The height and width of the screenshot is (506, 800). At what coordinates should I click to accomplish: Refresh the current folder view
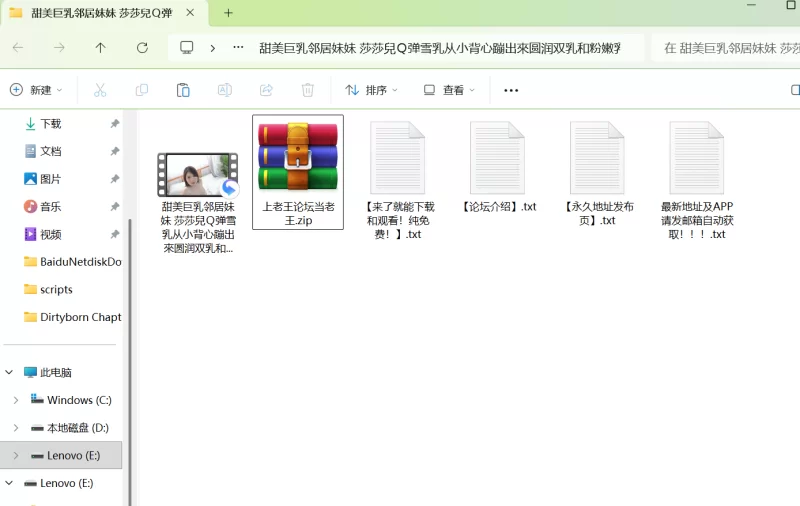click(x=142, y=47)
